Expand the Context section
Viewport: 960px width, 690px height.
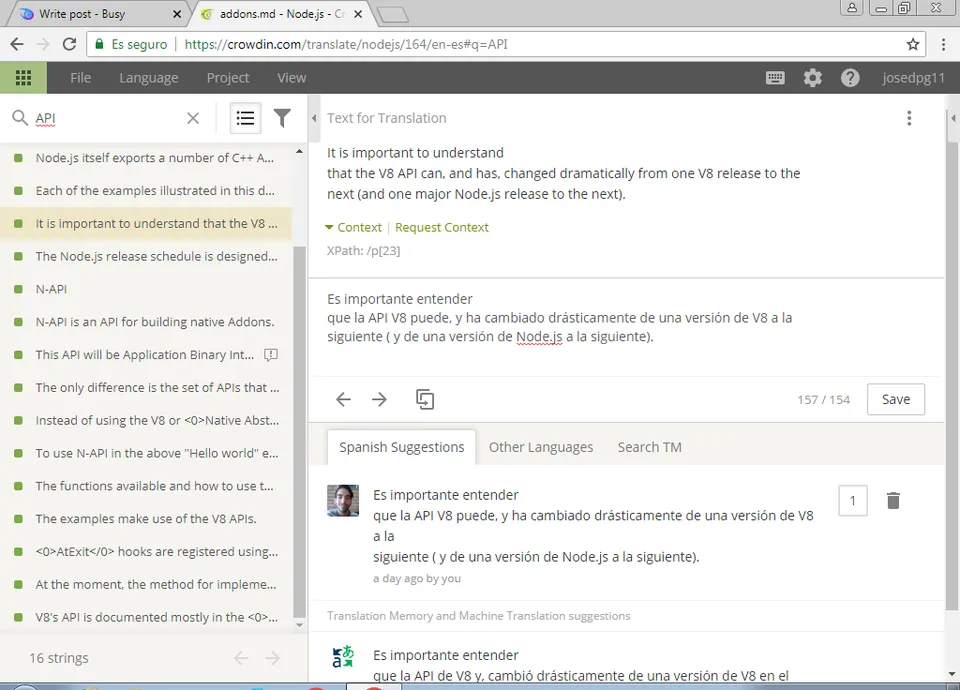click(x=353, y=227)
